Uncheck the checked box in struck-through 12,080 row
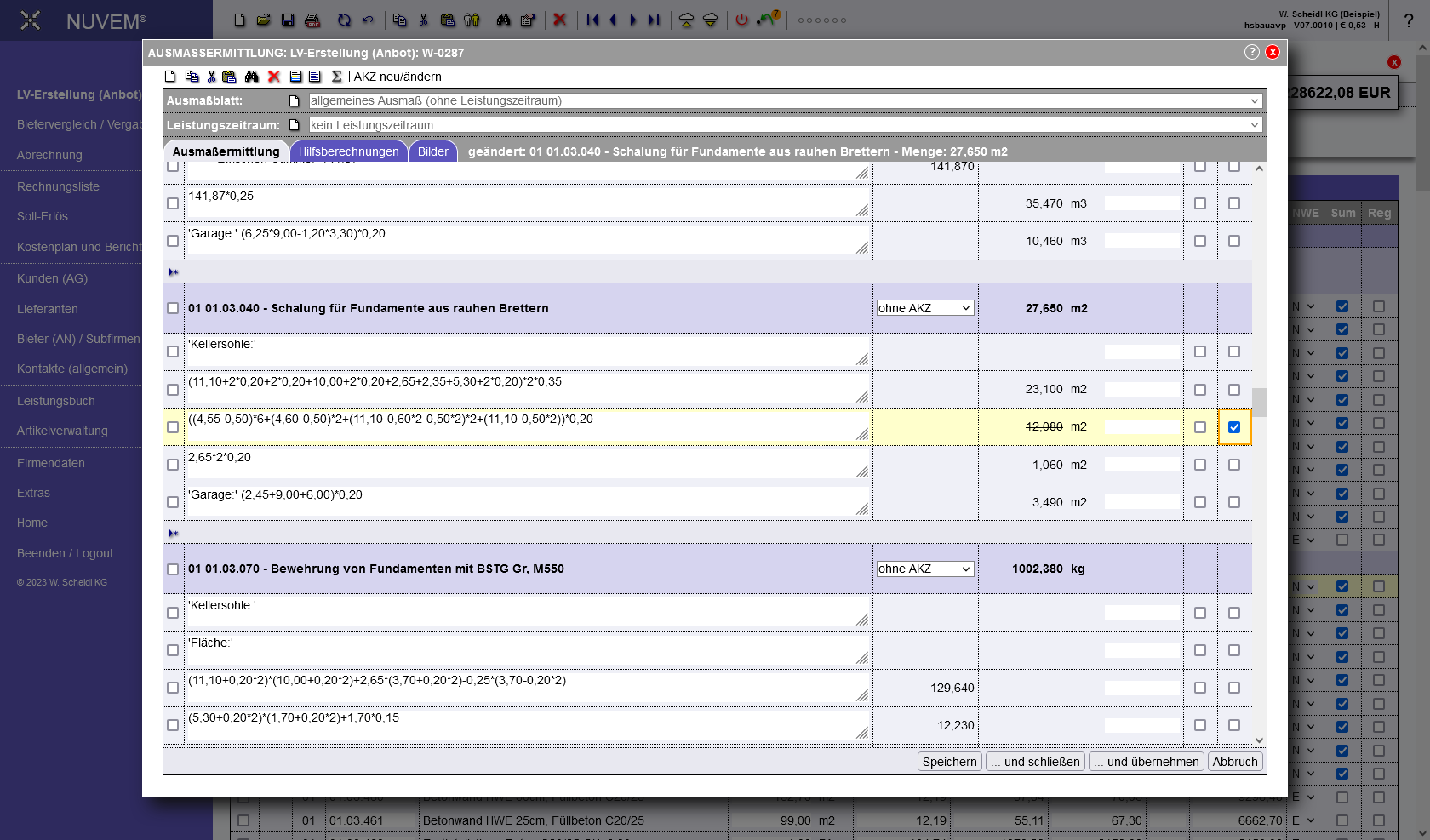This screenshot has height=840, width=1430. pos(1234,427)
